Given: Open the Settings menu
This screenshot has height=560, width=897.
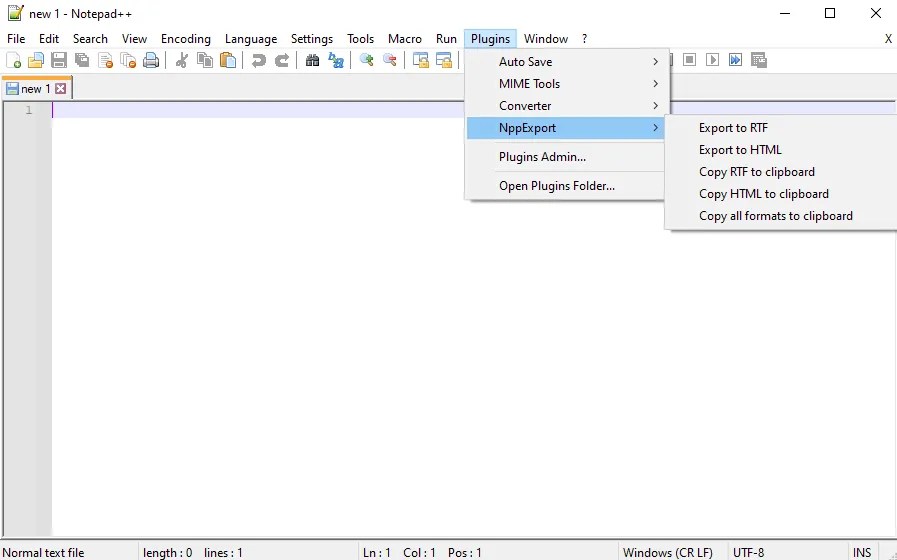Looking at the screenshot, I should pyautogui.click(x=312, y=39).
